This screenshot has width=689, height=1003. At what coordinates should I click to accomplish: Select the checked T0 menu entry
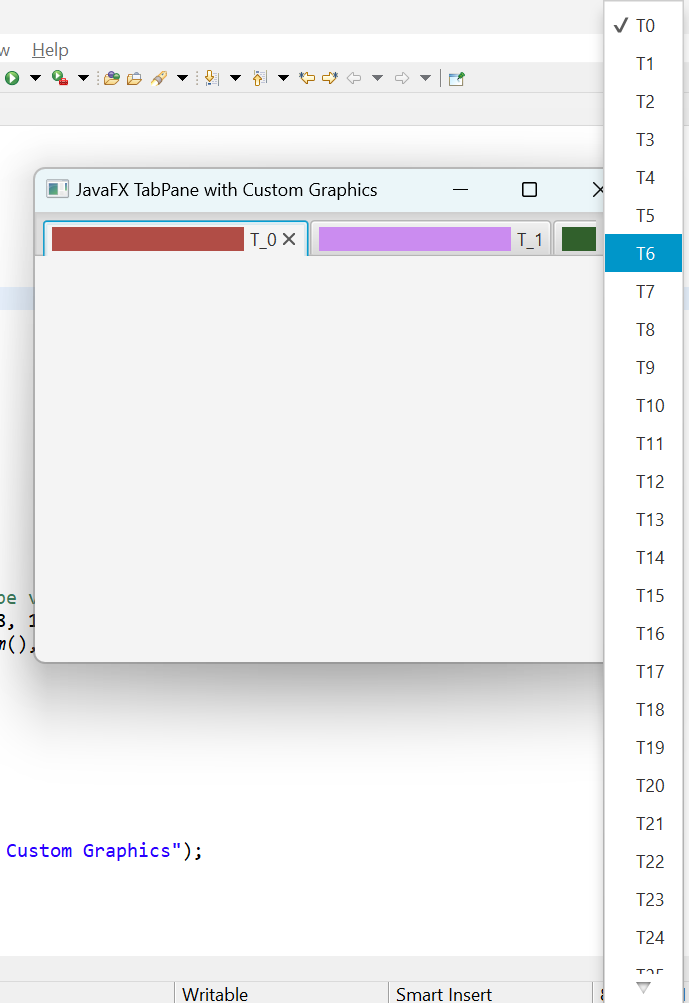[x=645, y=26]
